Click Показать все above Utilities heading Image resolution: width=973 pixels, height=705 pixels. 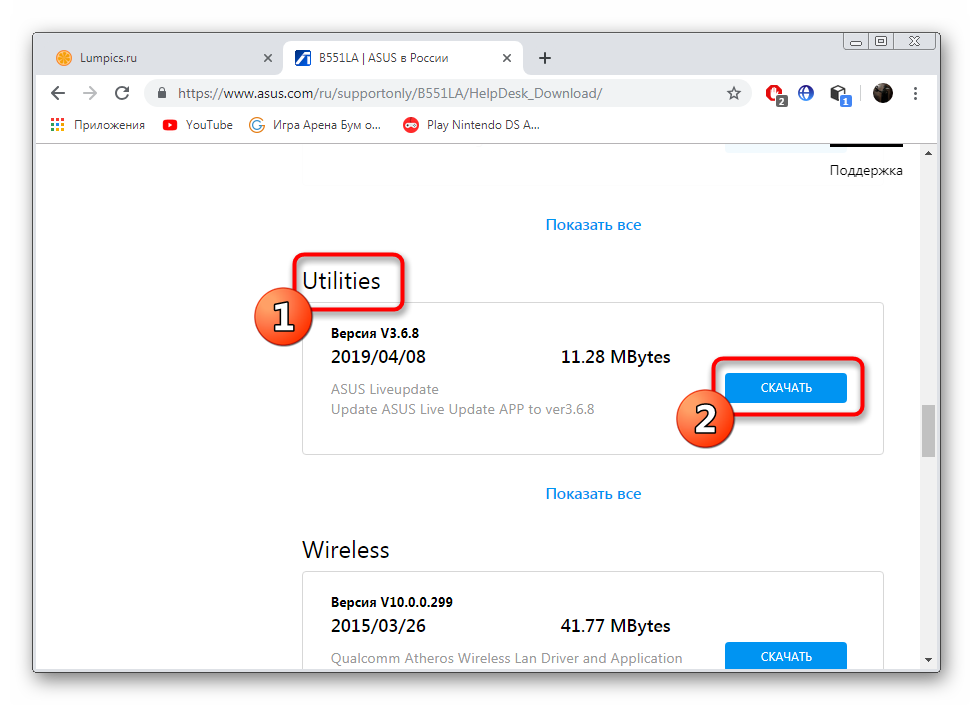pos(593,225)
